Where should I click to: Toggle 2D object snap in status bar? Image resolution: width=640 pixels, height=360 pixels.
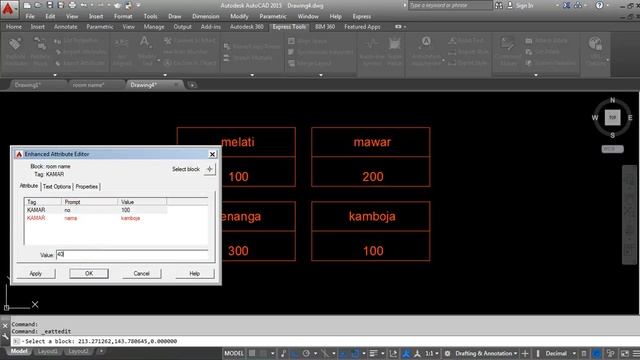(x=355, y=353)
